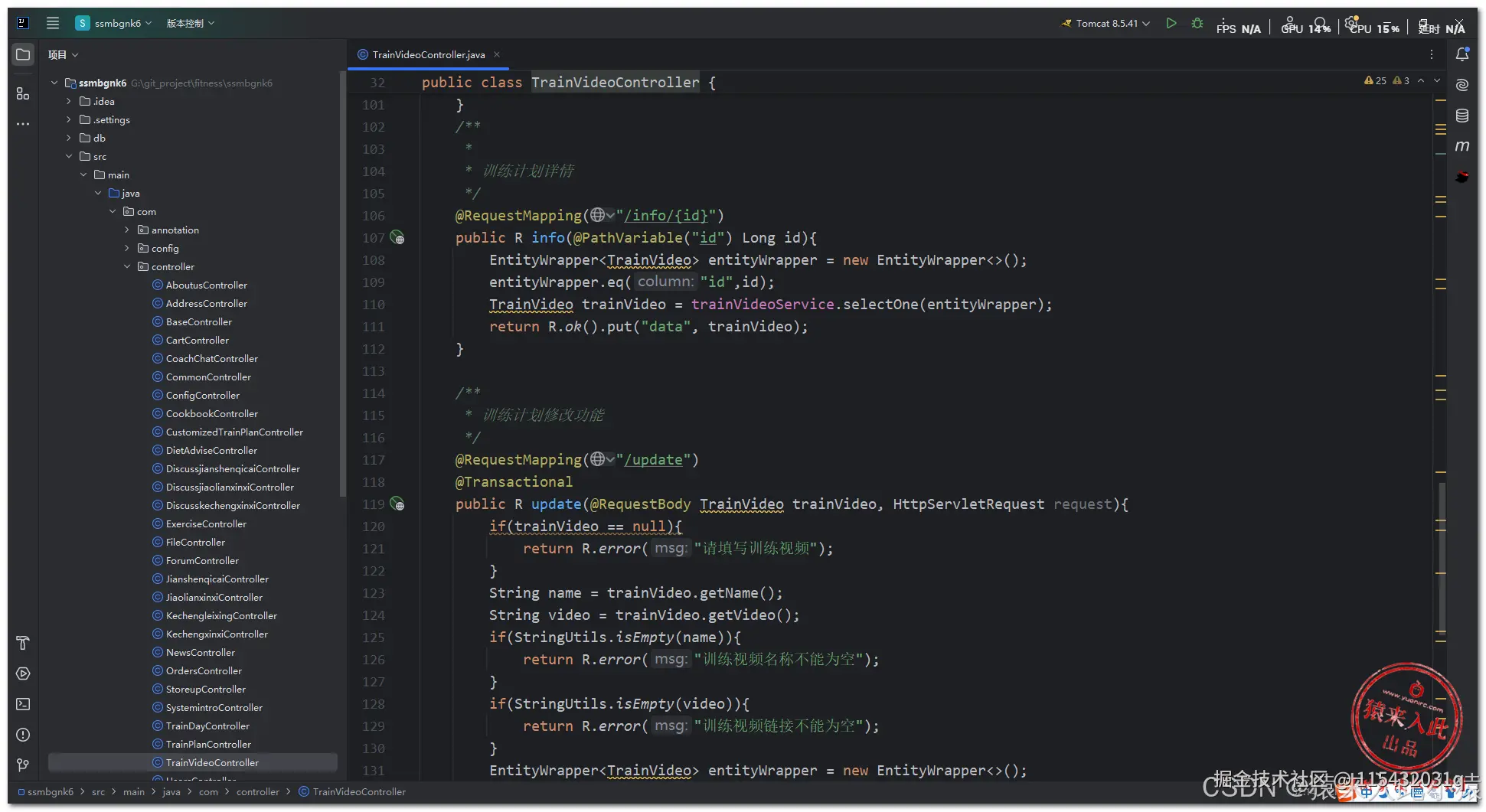
Task: Close the TrainVideoController.java tab
Action: [497, 54]
